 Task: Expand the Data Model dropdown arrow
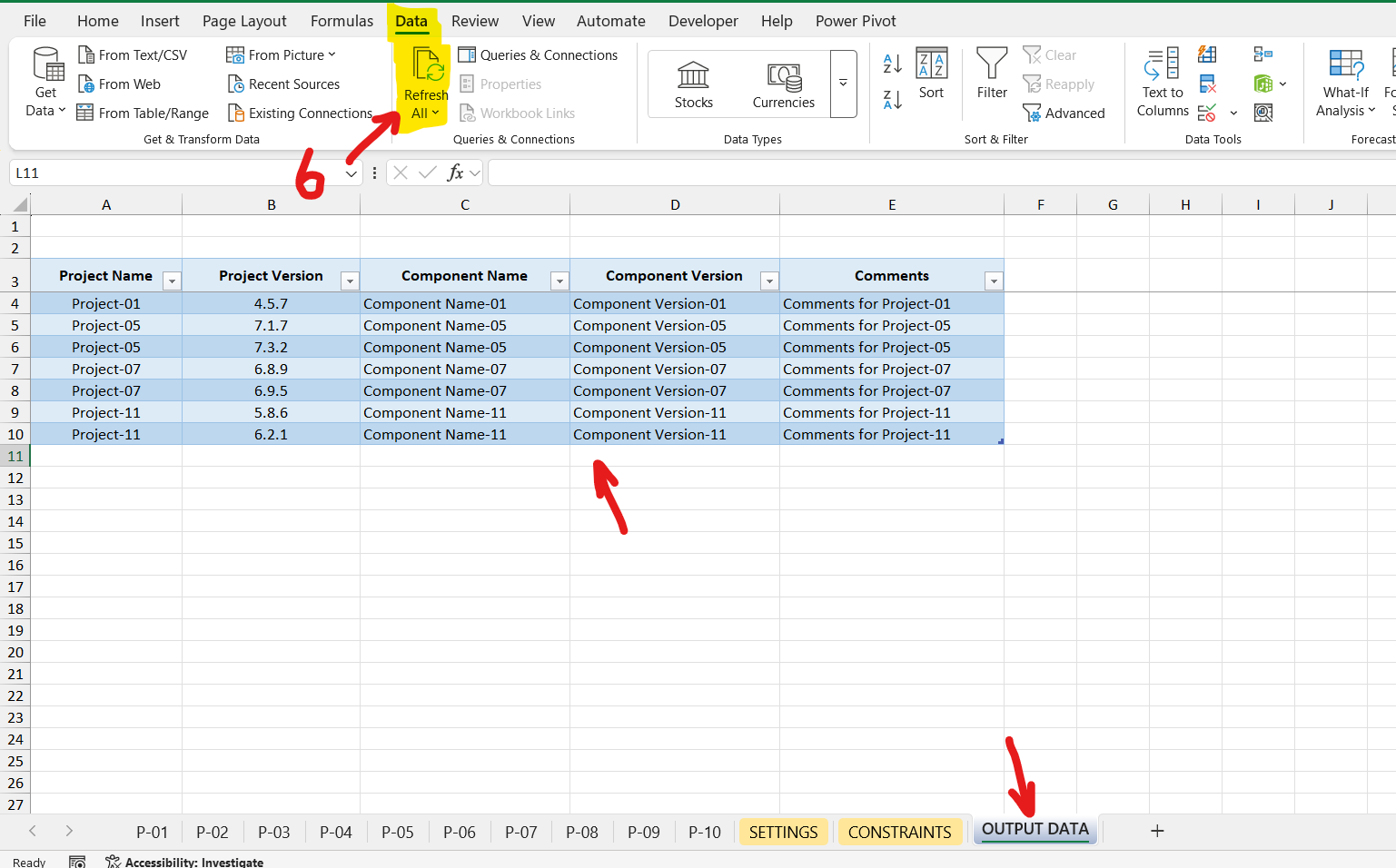click(x=1282, y=84)
